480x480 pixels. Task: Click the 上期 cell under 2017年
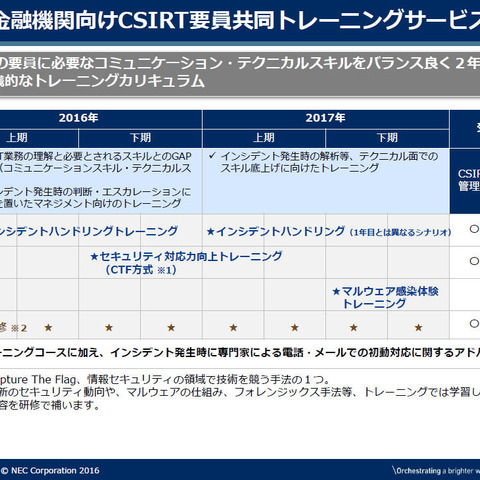tap(264, 138)
